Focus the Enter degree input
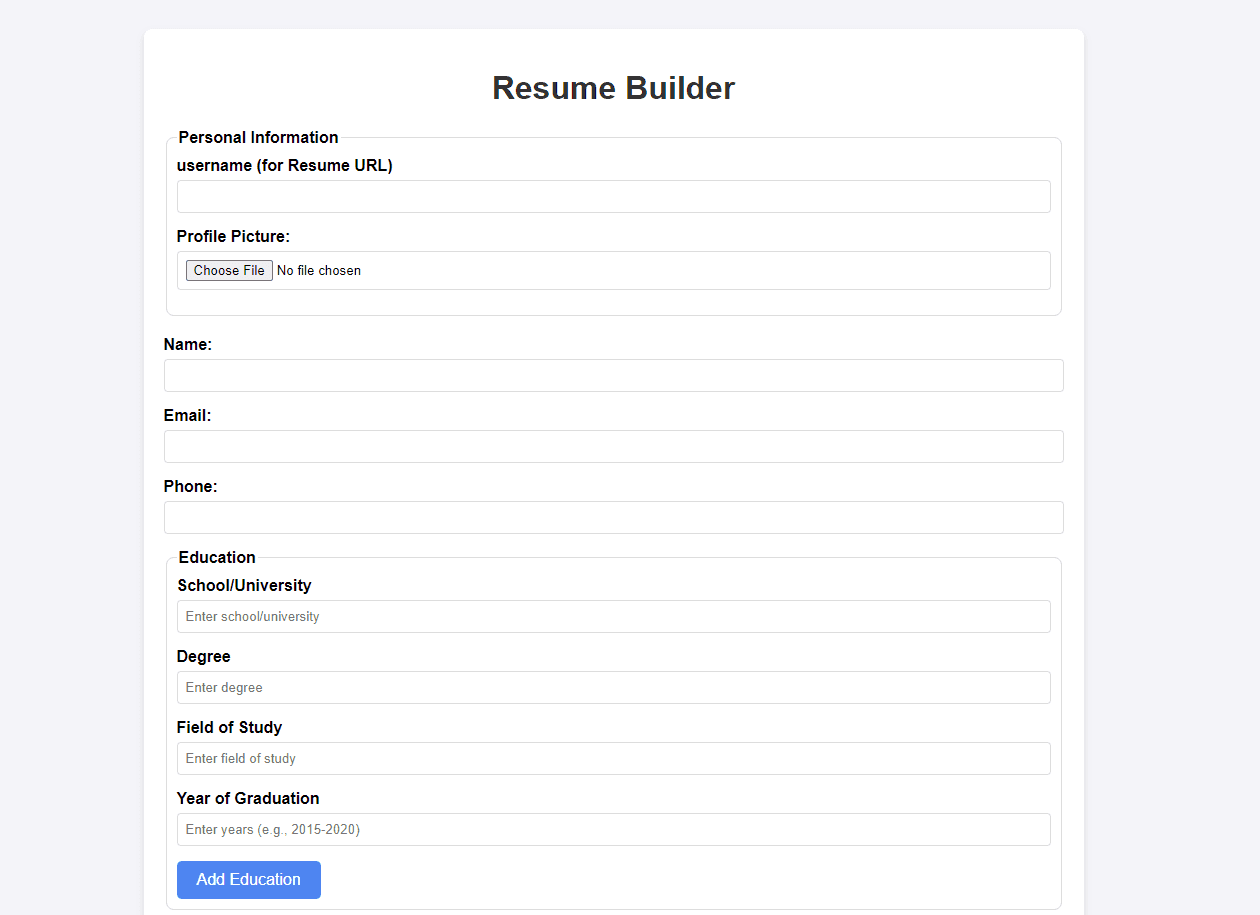1260x915 pixels. pos(613,687)
